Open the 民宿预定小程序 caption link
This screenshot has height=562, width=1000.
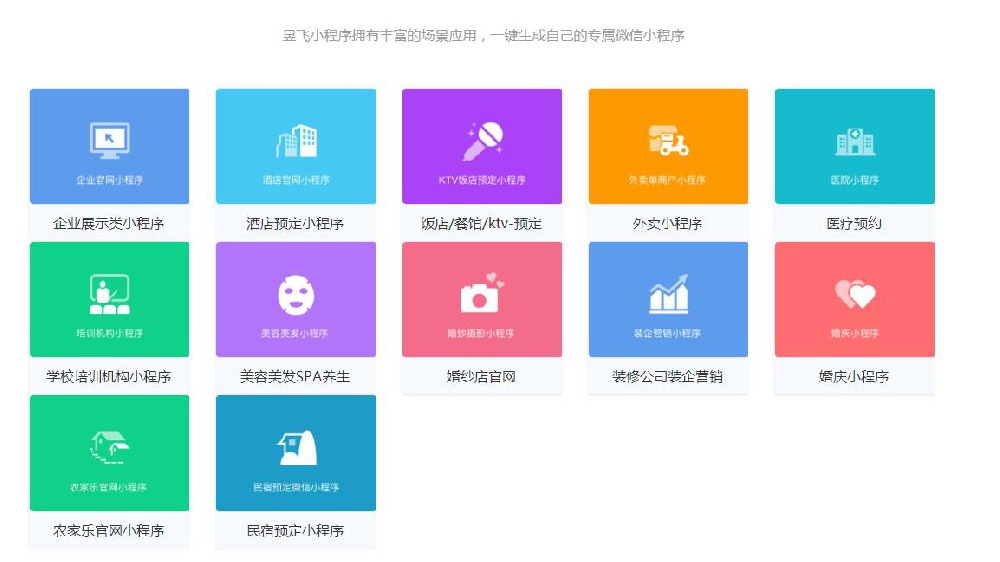pyautogui.click(x=295, y=531)
